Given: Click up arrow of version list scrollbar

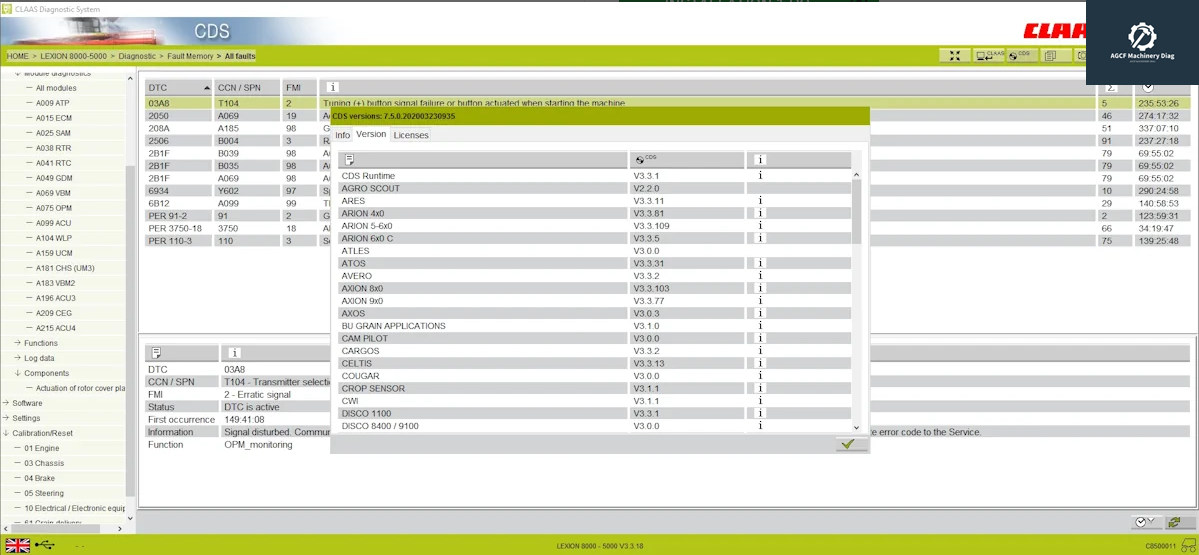Looking at the screenshot, I should (x=856, y=175).
